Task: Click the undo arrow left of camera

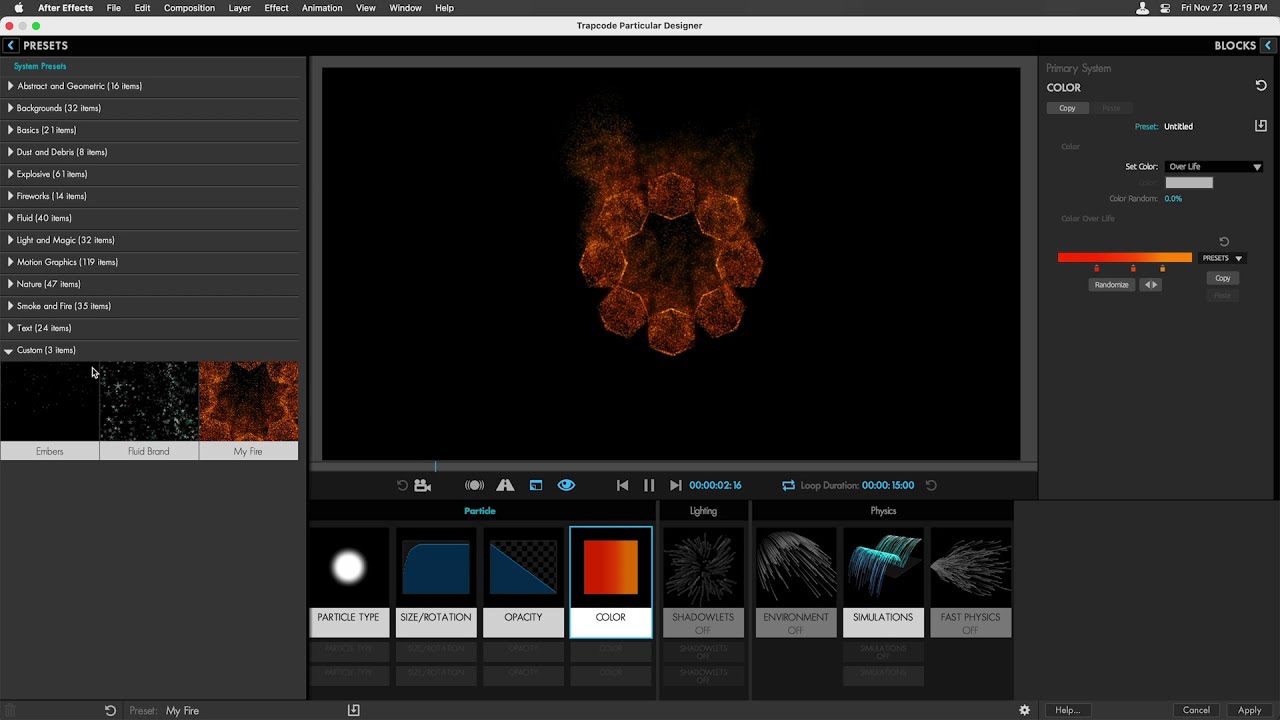Action: pyautogui.click(x=402, y=485)
